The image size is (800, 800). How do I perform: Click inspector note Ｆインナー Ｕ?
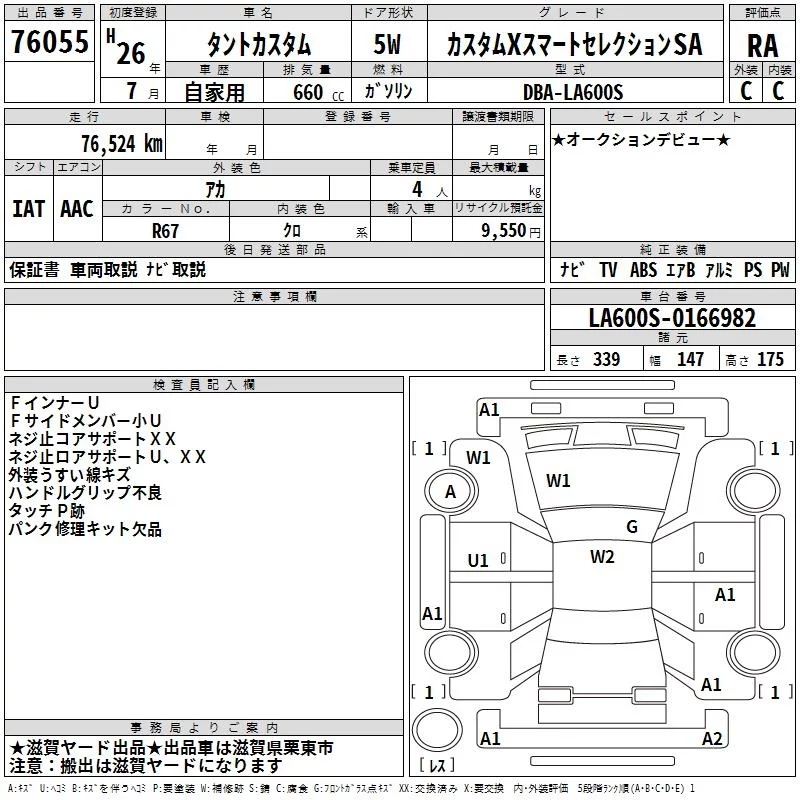pyautogui.click(x=54, y=403)
